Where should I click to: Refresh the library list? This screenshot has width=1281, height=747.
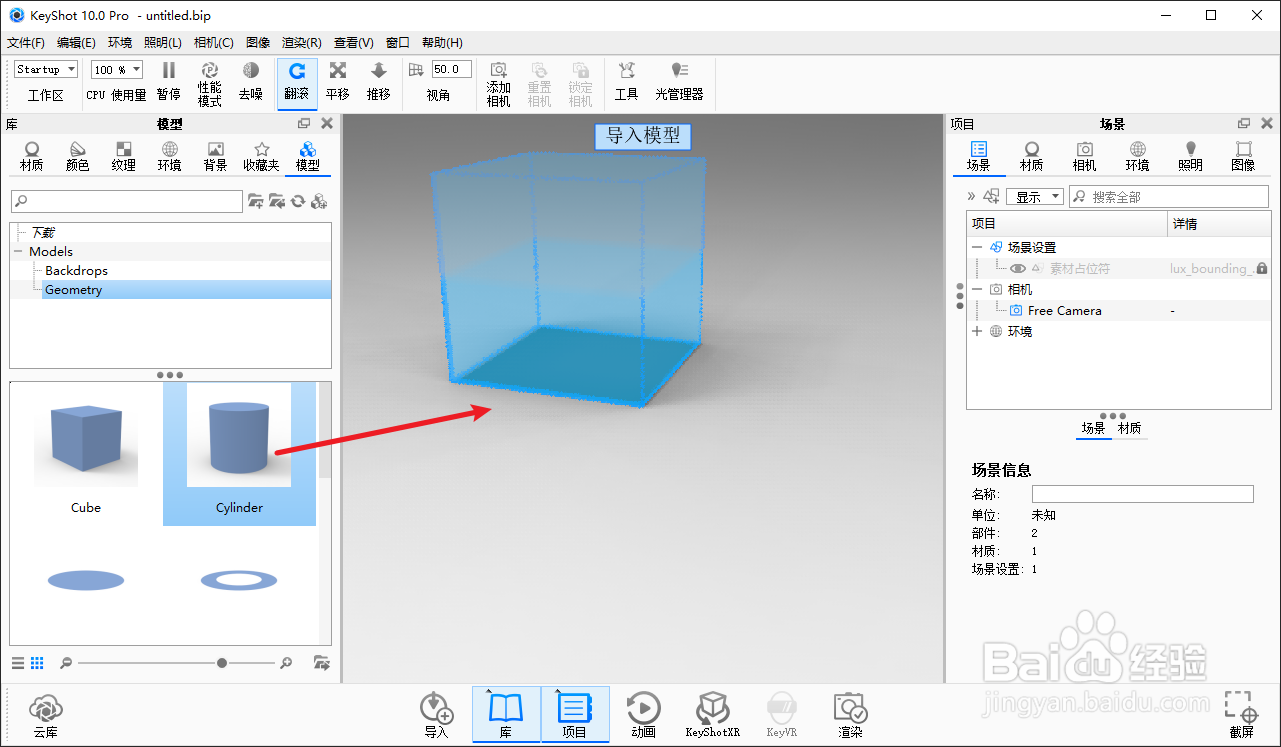coord(298,201)
